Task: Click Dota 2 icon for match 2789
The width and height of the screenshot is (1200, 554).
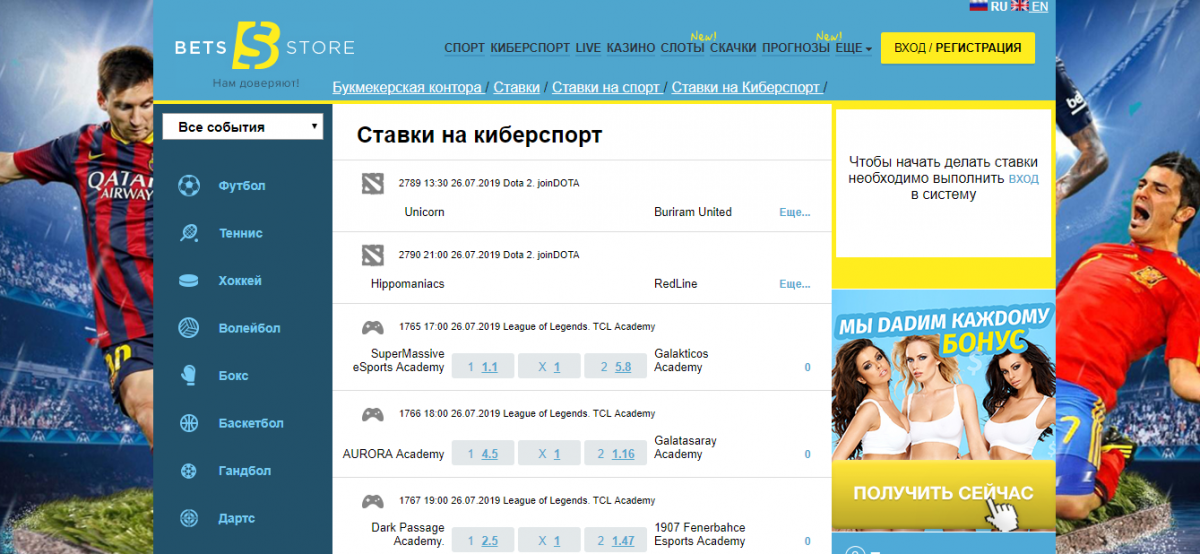Action: (372, 183)
